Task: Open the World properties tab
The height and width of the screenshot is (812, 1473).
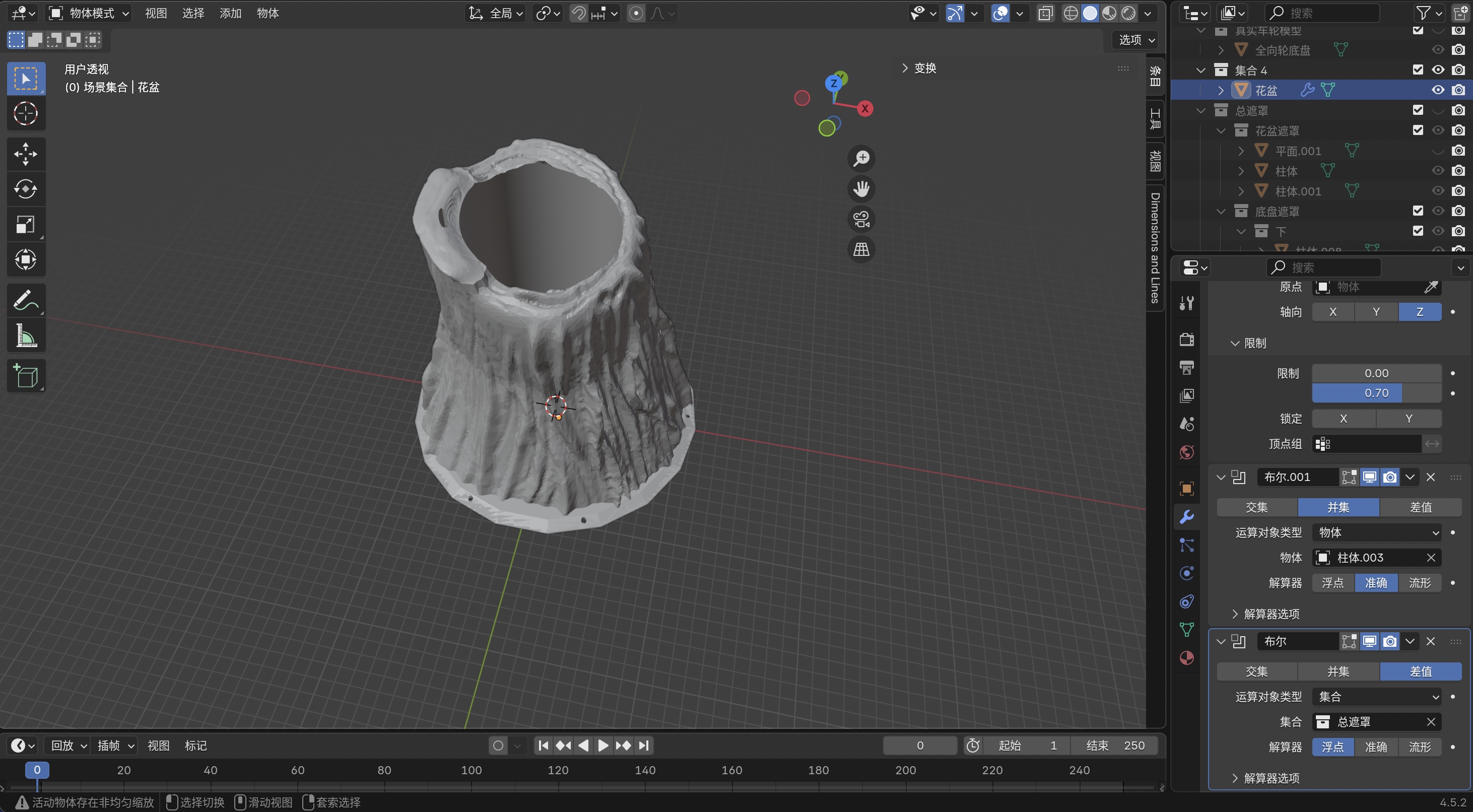Action: pyautogui.click(x=1186, y=452)
